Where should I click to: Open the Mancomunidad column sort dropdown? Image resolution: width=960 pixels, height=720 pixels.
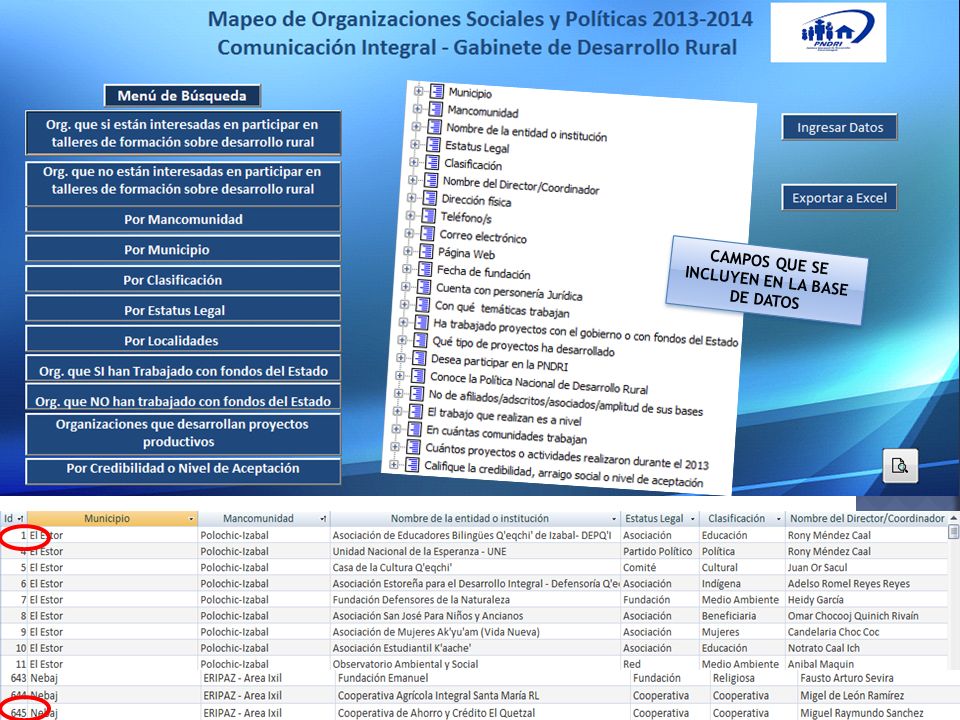(x=323, y=519)
